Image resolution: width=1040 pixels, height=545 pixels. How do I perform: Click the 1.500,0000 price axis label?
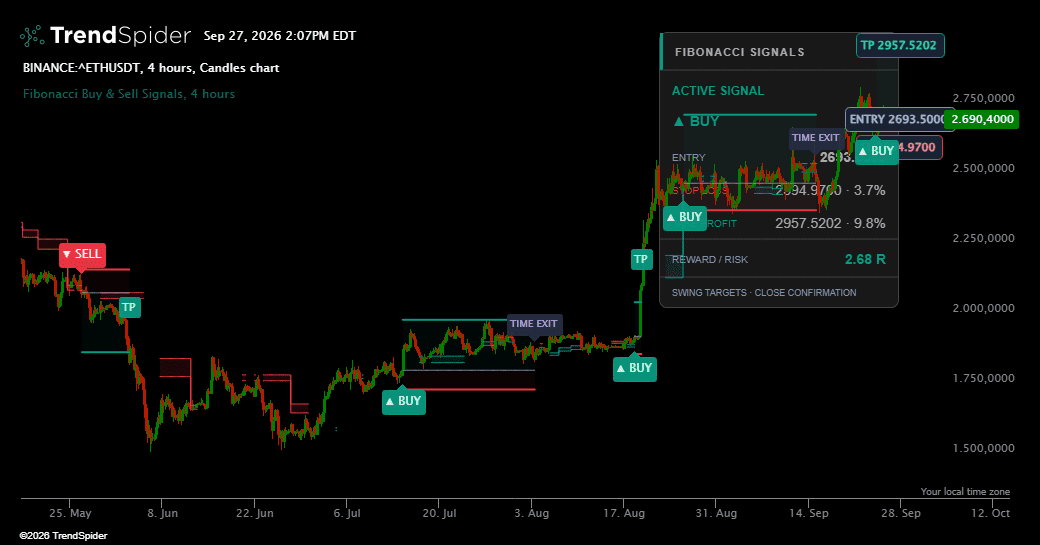click(x=983, y=448)
